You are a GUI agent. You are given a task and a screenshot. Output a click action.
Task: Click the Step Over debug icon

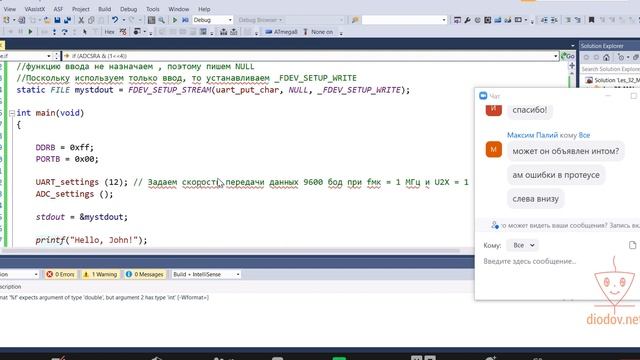pyautogui.click(x=64, y=32)
